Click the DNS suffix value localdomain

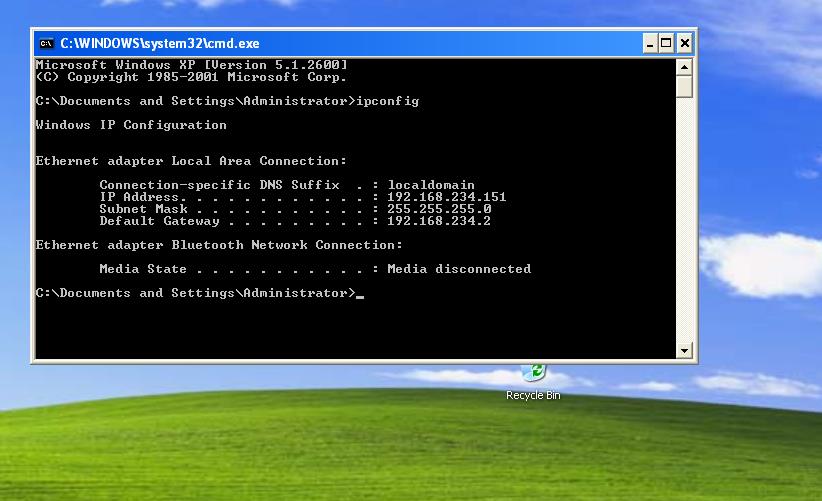(431, 185)
